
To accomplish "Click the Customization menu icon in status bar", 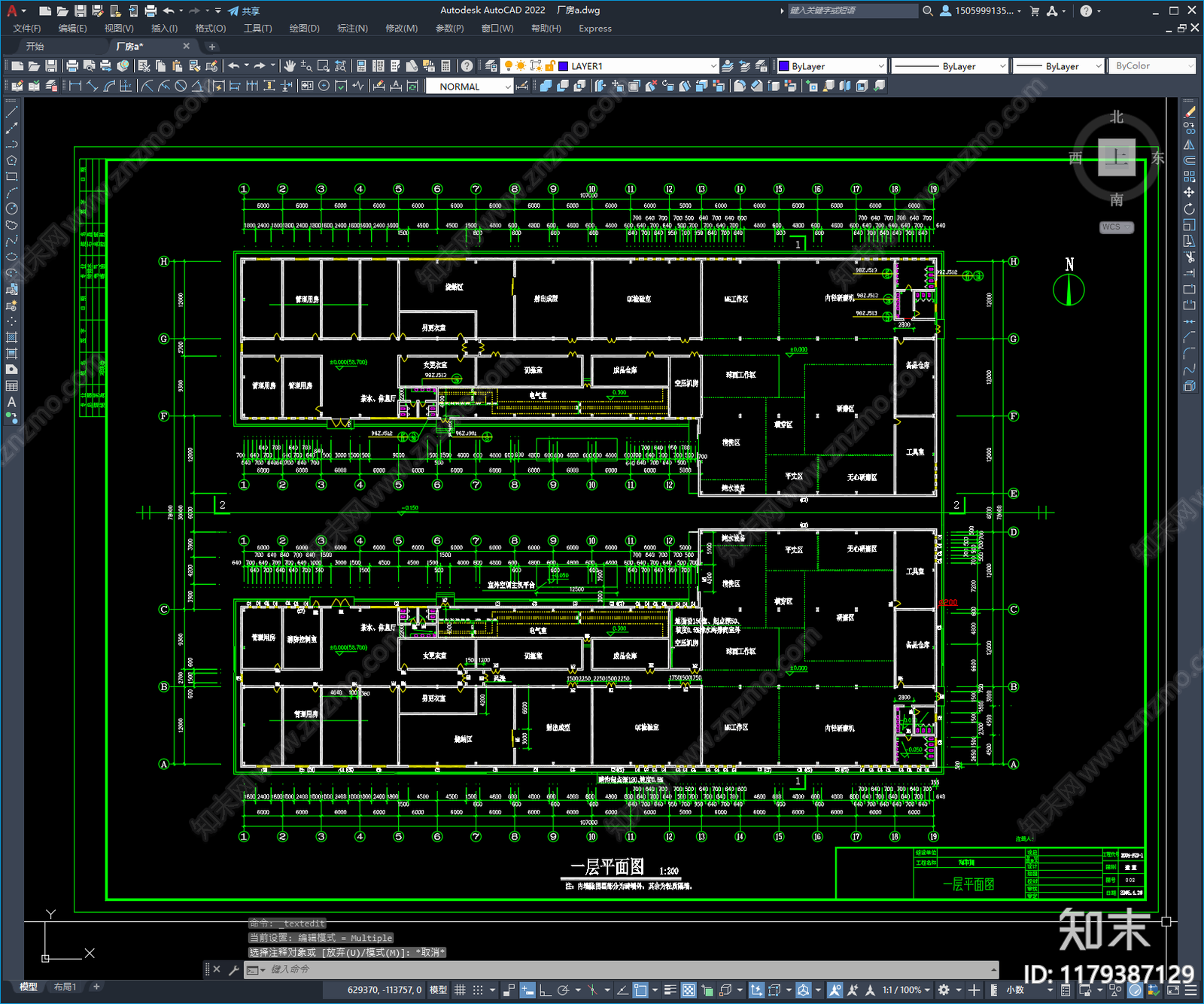I will pyautogui.click(x=1190, y=990).
